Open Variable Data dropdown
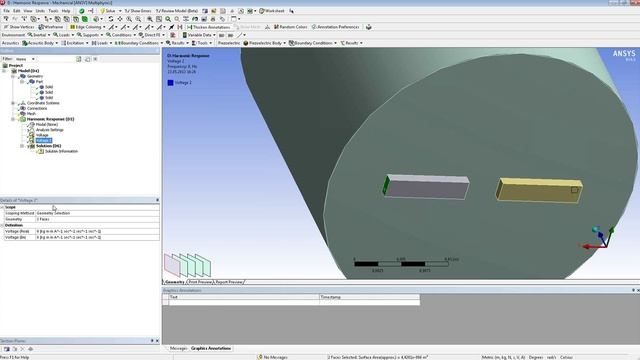The width and height of the screenshot is (640, 360). (x=199, y=35)
